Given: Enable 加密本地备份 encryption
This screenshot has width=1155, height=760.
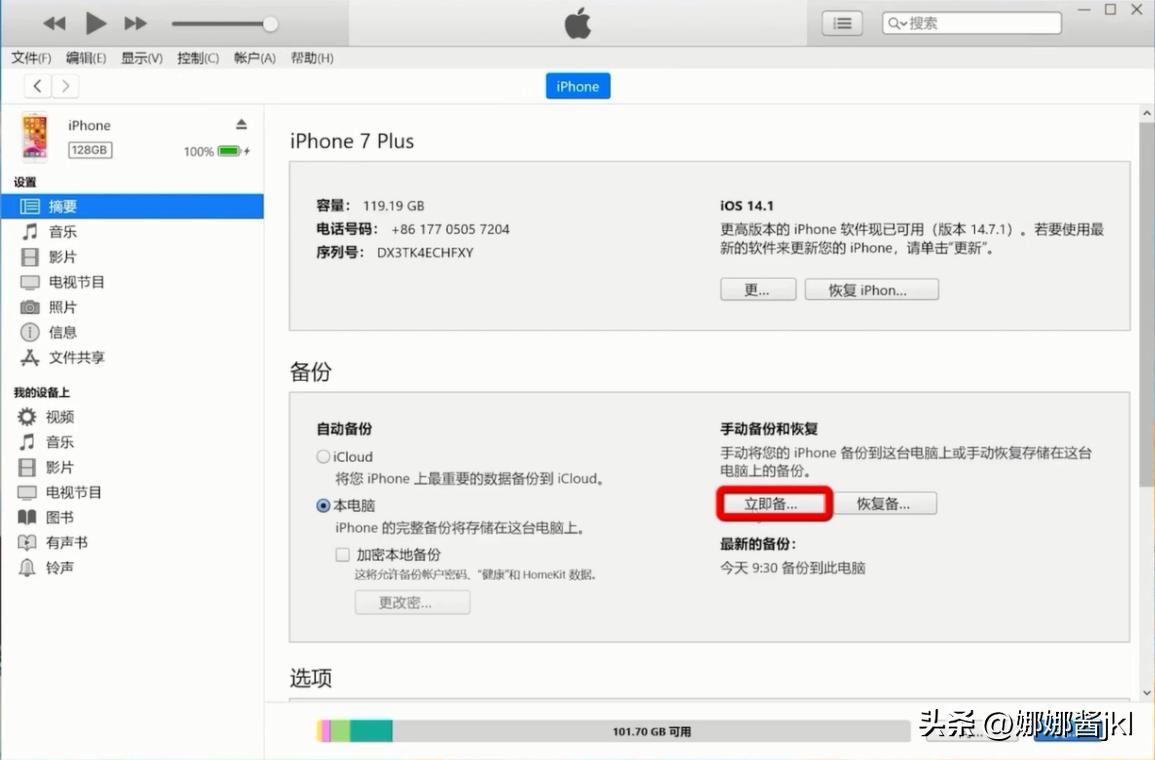Looking at the screenshot, I should 342,554.
